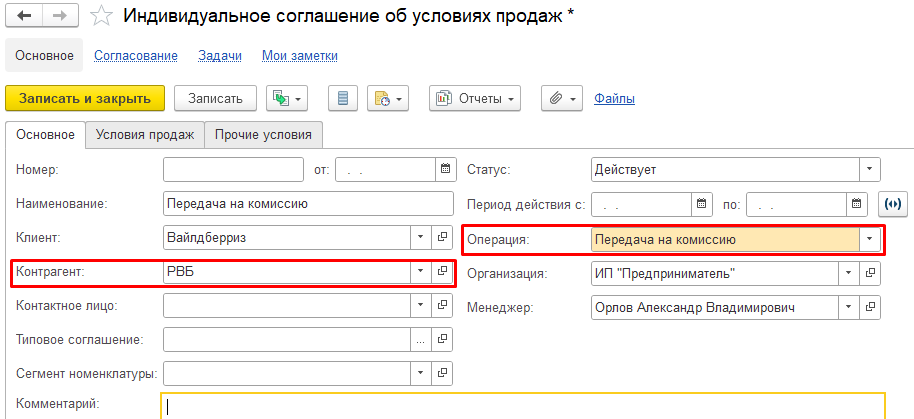Image resolution: width=914 pixels, height=419 pixels.
Task: Open the Менеджер record with its open icon
Action: [x=870, y=307]
